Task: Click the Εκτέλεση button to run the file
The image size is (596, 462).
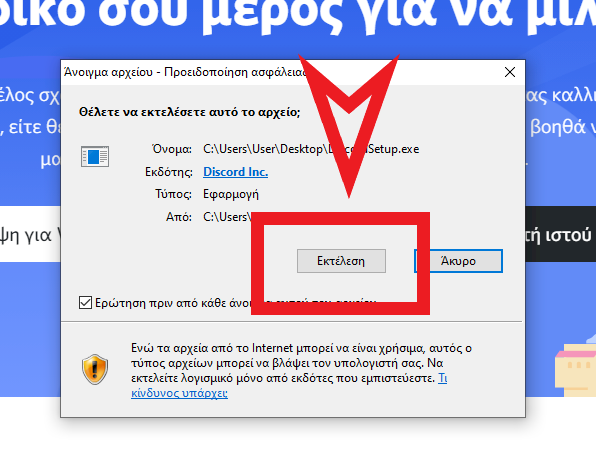Action: (341, 261)
